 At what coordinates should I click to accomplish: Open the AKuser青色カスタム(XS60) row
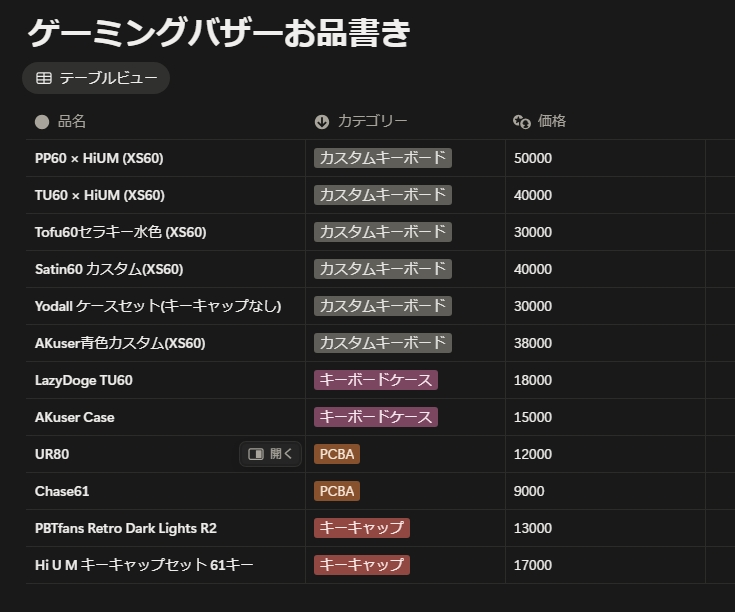[x=120, y=343]
